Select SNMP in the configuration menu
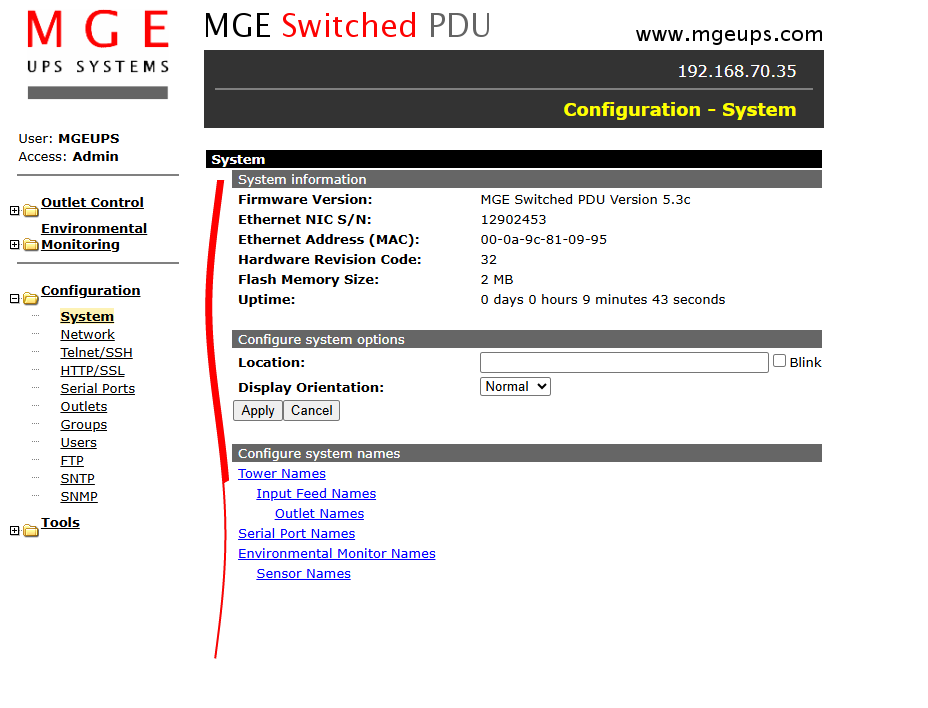Viewport: 928px width, 708px height. pyautogui.click(x=79, y=497)
